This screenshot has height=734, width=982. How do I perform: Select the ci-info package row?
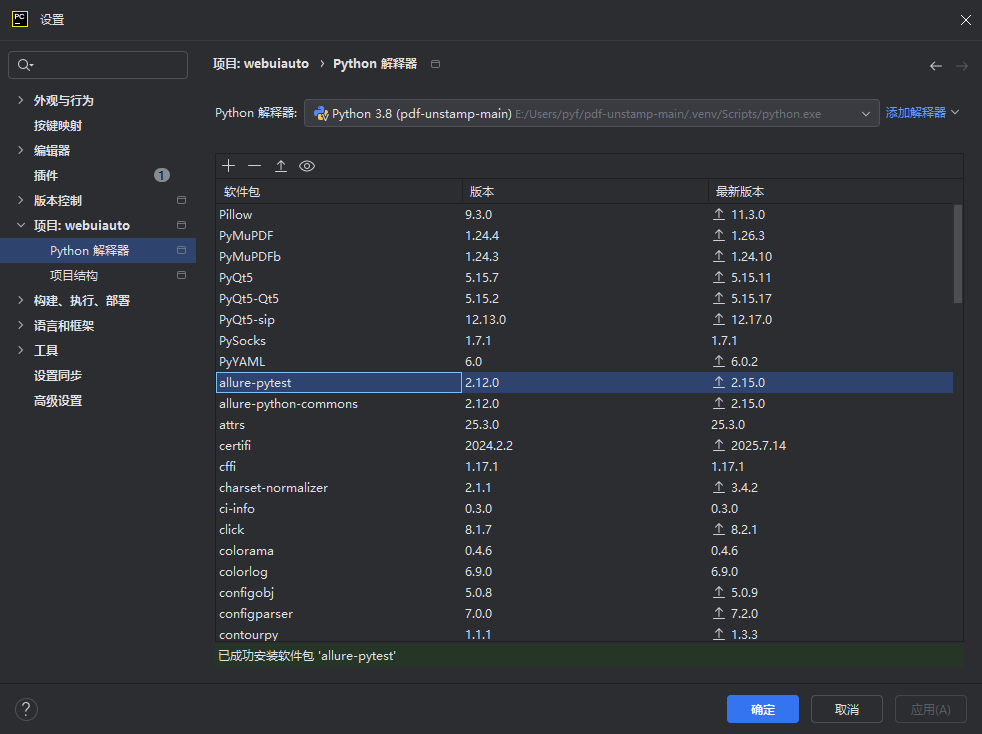point(584,508)
